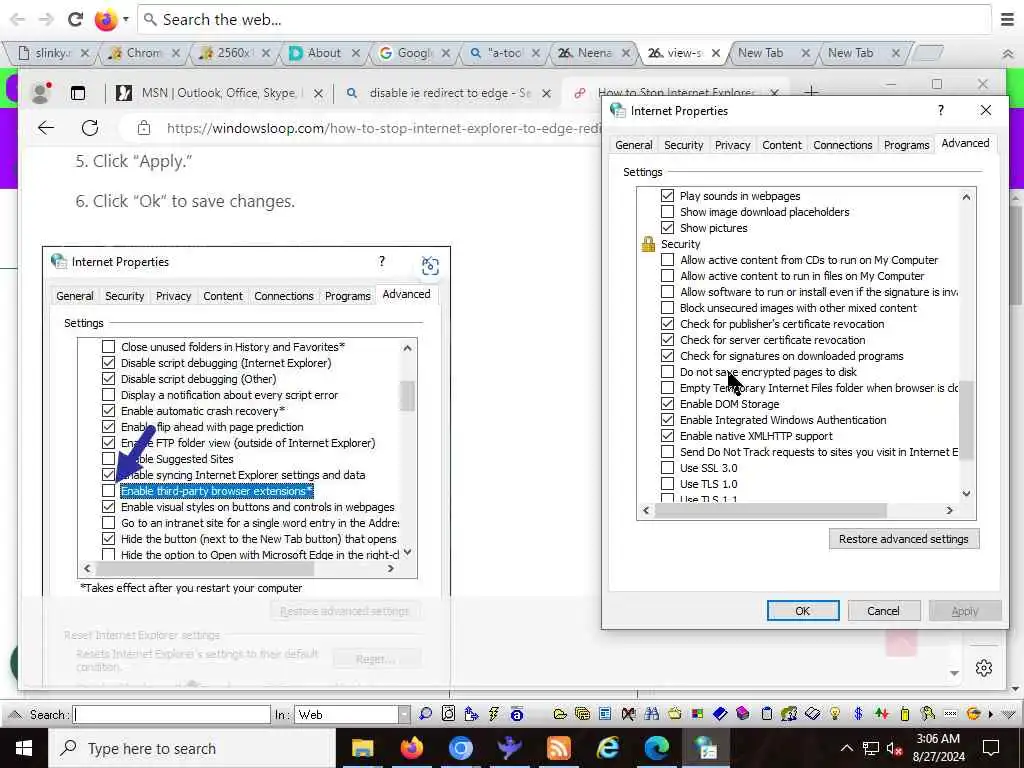Open the profile avatar icon in the Edge window
The height and width of the screenshot is (768, 1024).
tap(41, 93)
